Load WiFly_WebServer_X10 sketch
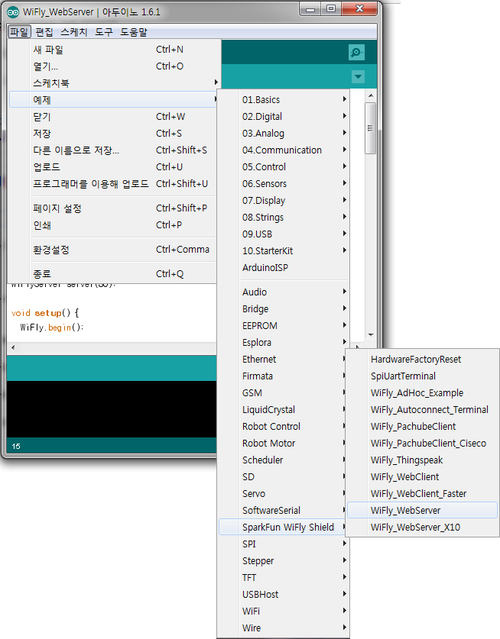 pyautogui.click(x=423, y=527)
